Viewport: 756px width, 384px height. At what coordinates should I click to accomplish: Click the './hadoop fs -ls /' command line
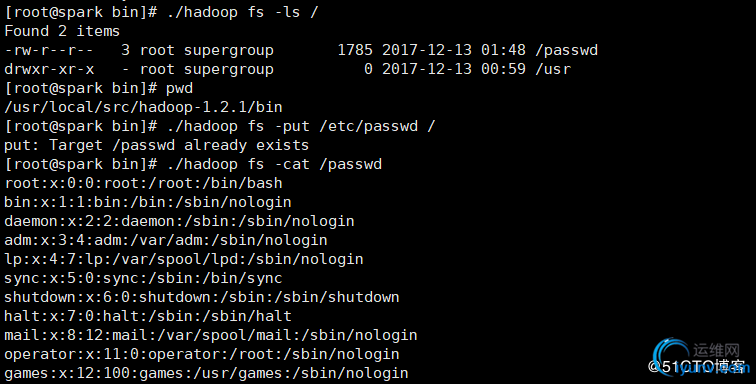point(162,12)
